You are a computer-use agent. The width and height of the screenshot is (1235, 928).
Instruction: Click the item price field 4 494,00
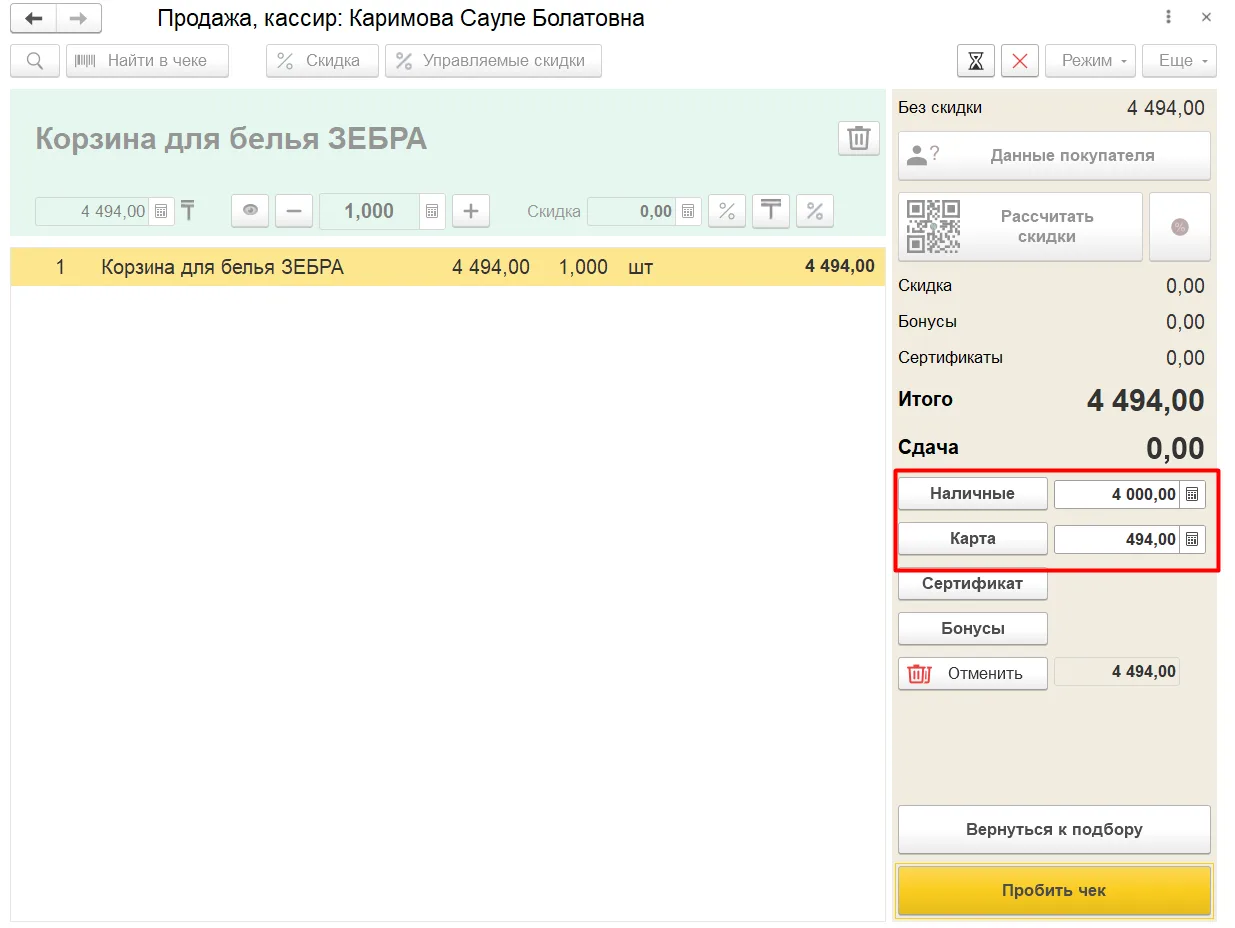click(93, 212)
